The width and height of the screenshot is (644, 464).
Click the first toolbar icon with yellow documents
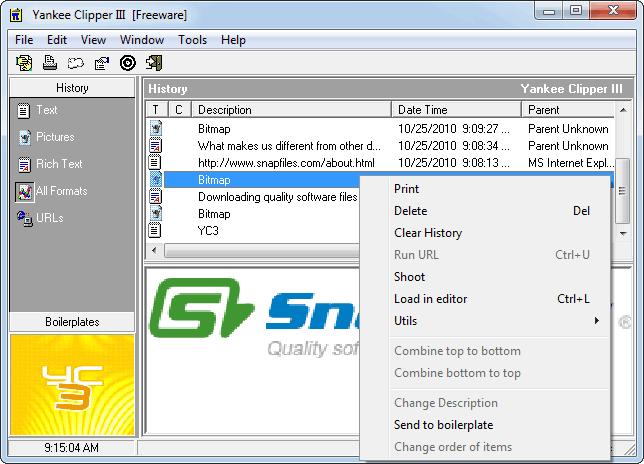click(24, 63)
